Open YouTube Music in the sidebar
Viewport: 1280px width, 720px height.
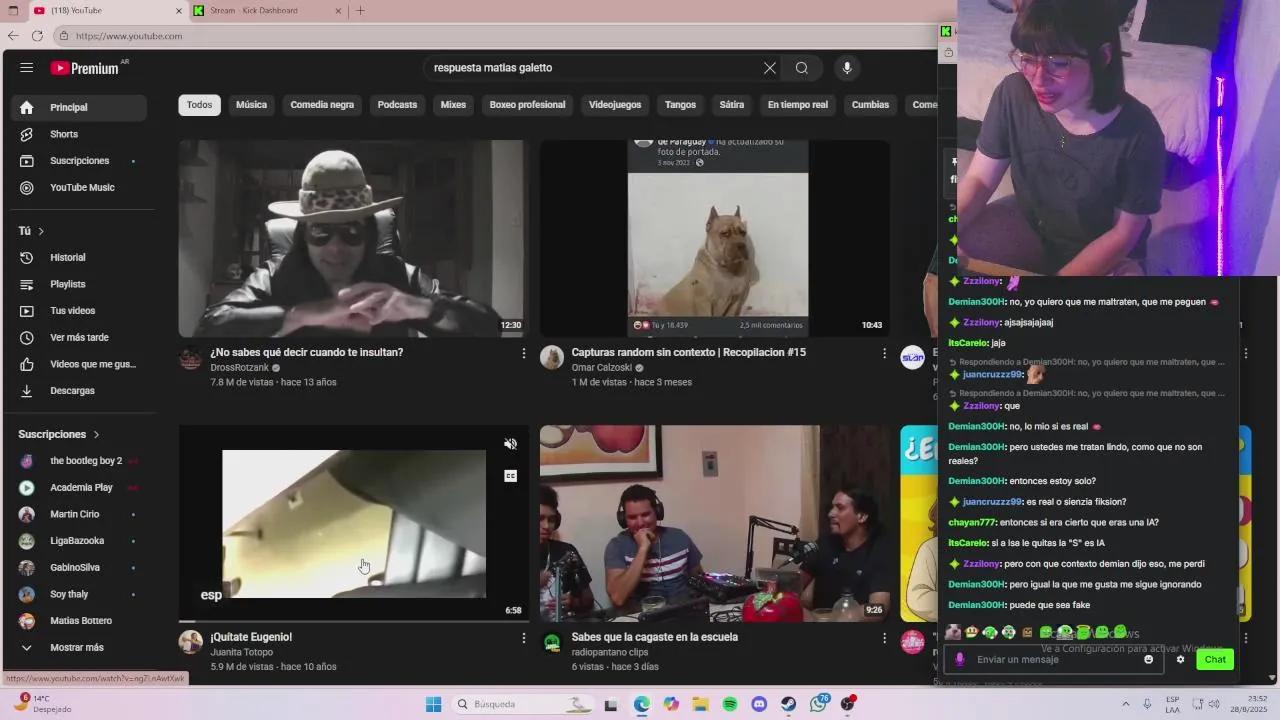pyautogui.click(x=80, y=188)
